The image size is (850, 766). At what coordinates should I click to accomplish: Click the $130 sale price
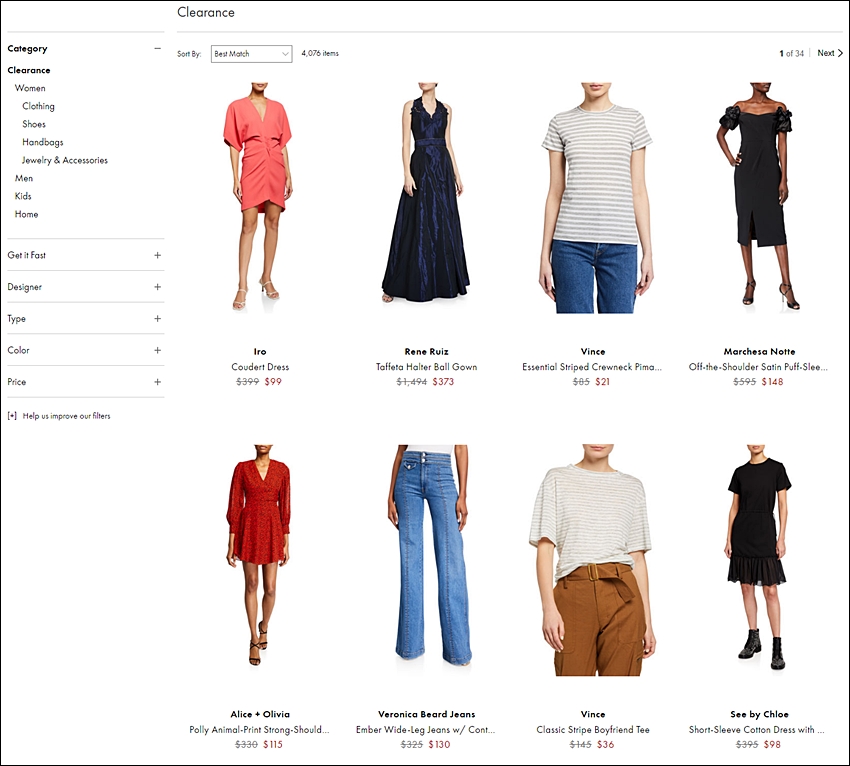(x=440, y=744)
